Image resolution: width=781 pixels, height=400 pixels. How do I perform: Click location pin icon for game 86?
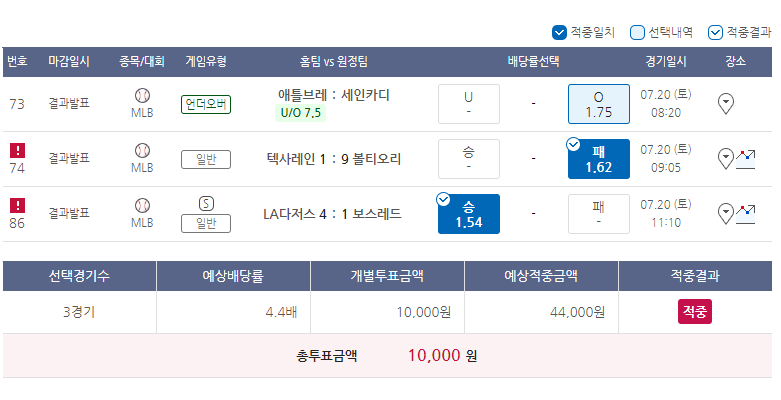tap(727, 213)
